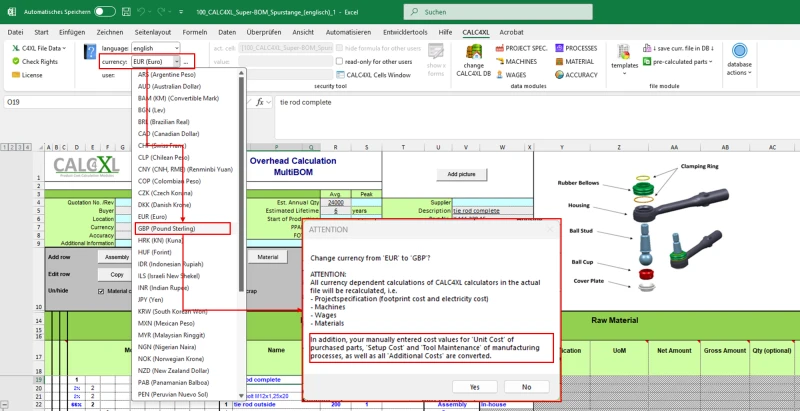
Task: Select ARS (Argentine Peso) currency
Action: 166,74
